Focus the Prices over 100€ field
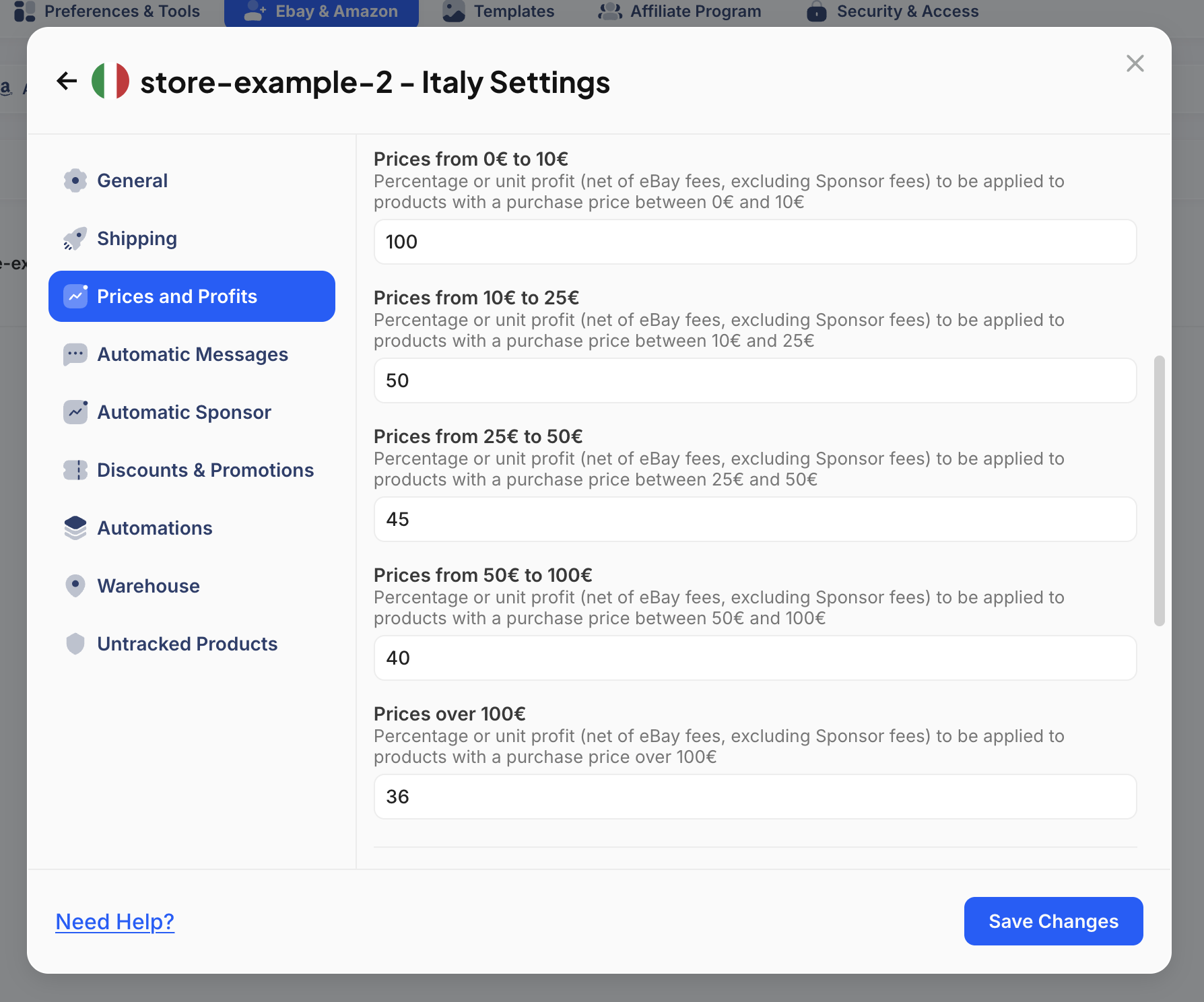Image resolution: width=1204 pixels, height=1002 pixels. (x=755, y=797)
